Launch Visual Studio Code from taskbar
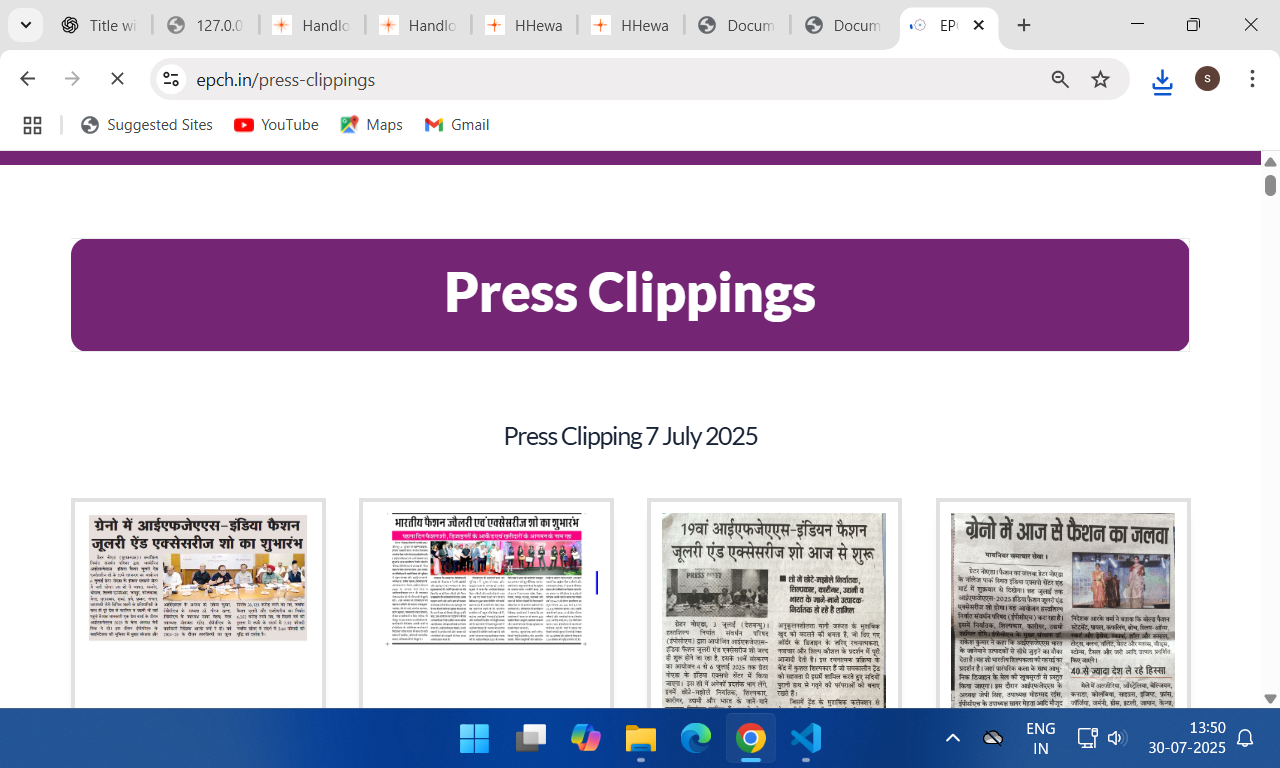The height and width of the screenshot is (768, 1280). [805, 739]
